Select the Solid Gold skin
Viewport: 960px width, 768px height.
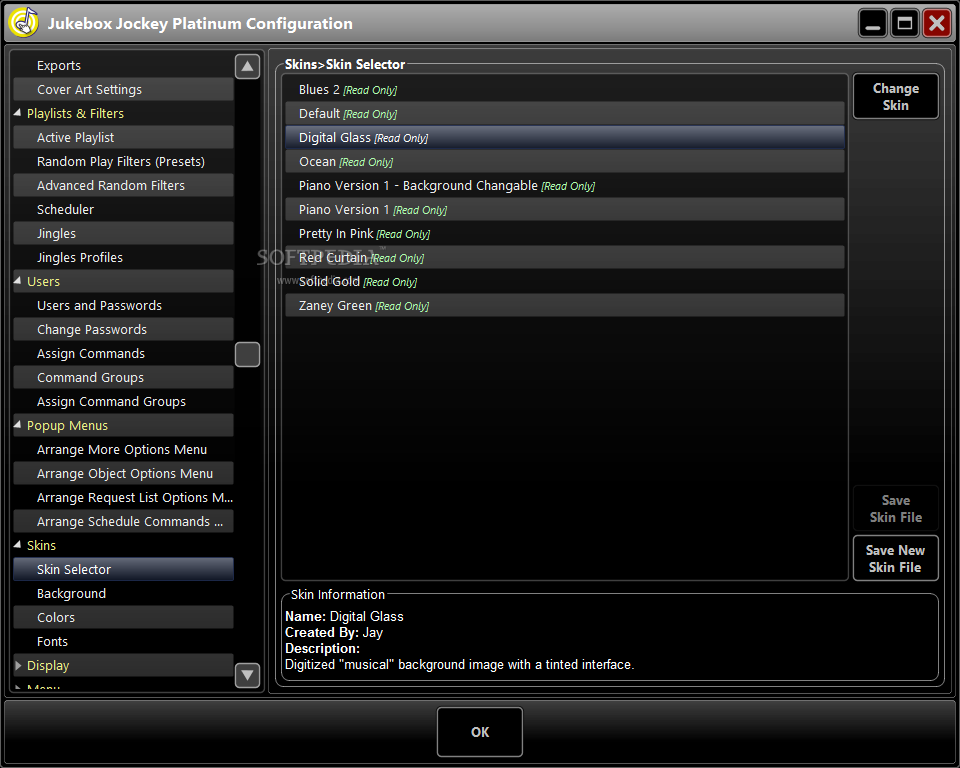tap(564, 282)
